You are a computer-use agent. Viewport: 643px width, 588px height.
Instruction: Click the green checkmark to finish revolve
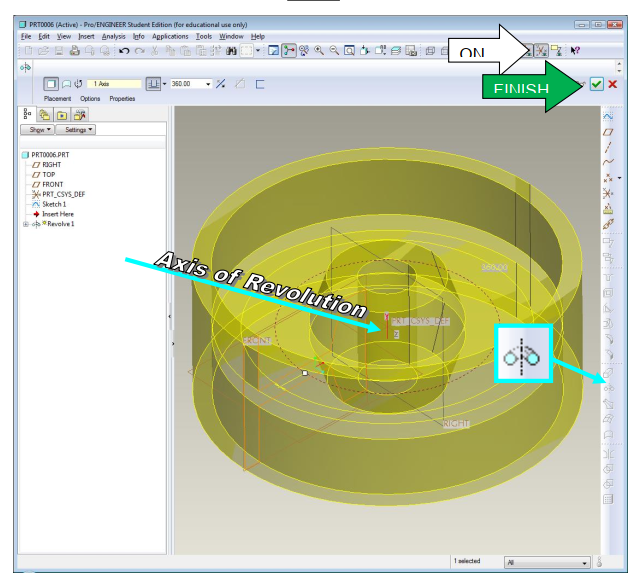[596, 85]
